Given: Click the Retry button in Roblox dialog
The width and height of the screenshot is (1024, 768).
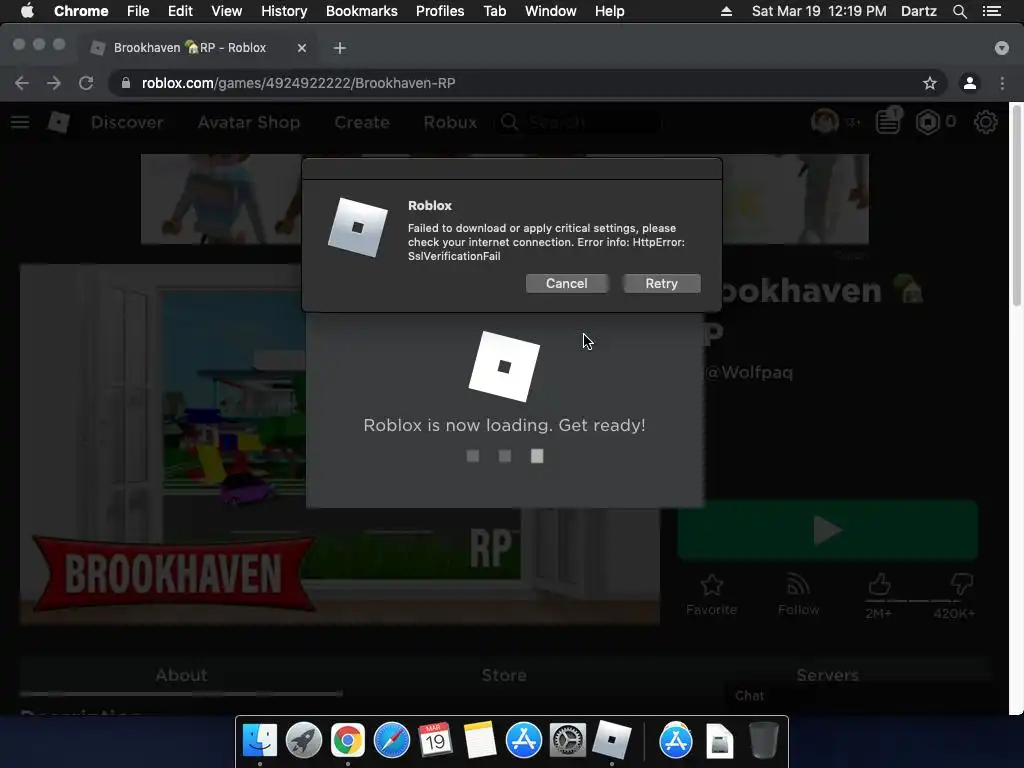Looking at the screenshot, I should 662,283.
